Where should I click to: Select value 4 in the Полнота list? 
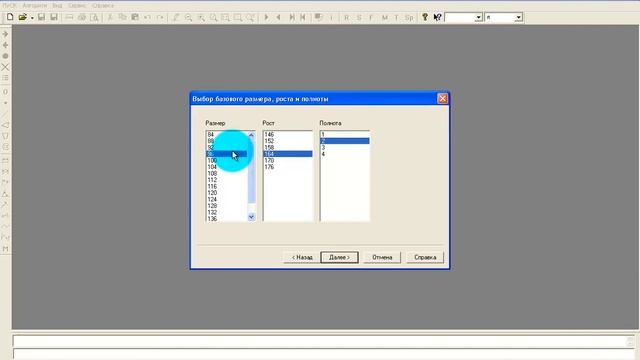[x=345, y=154]
